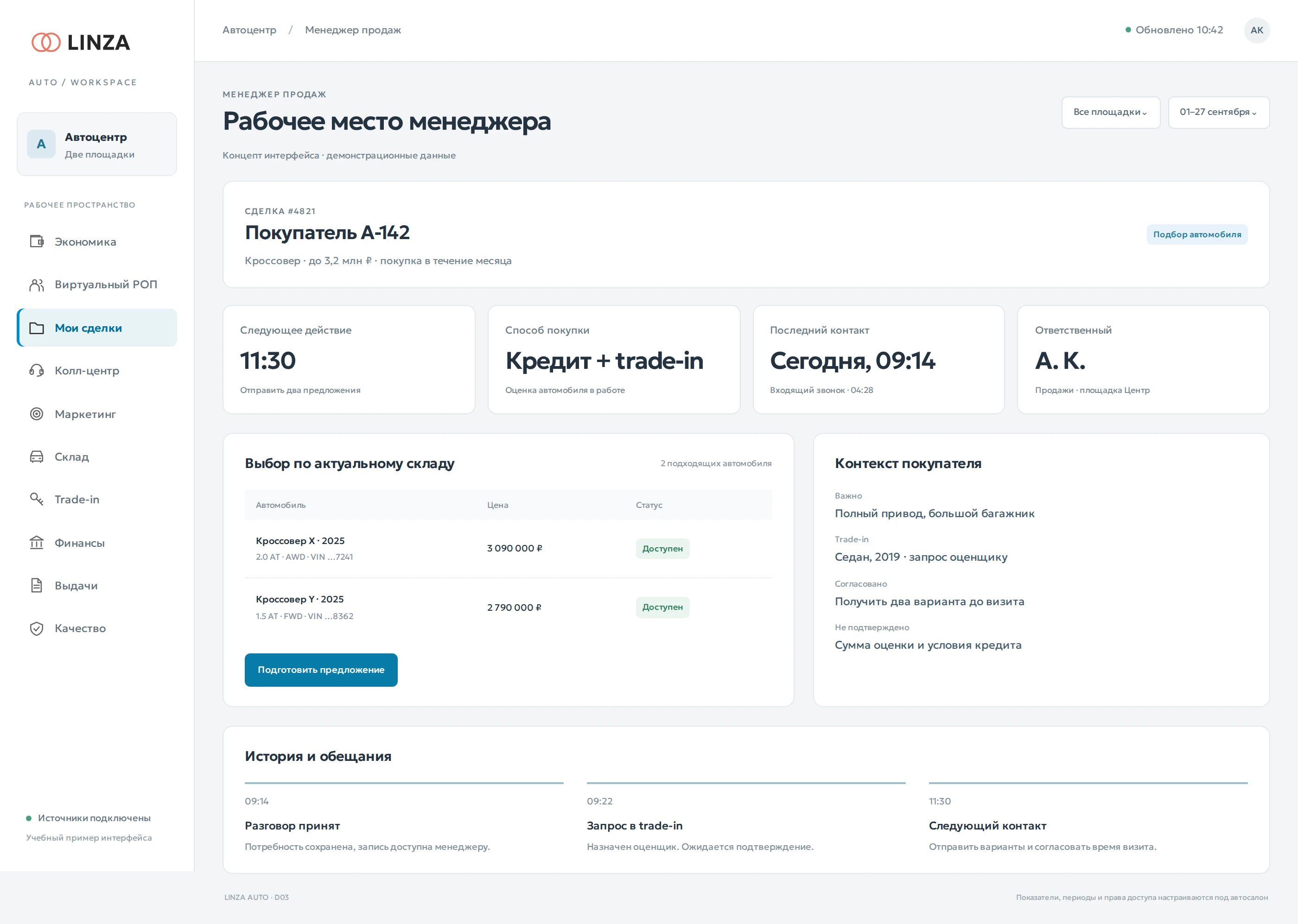
Task: Open the AK user avatar
Action: point(1256,30)
